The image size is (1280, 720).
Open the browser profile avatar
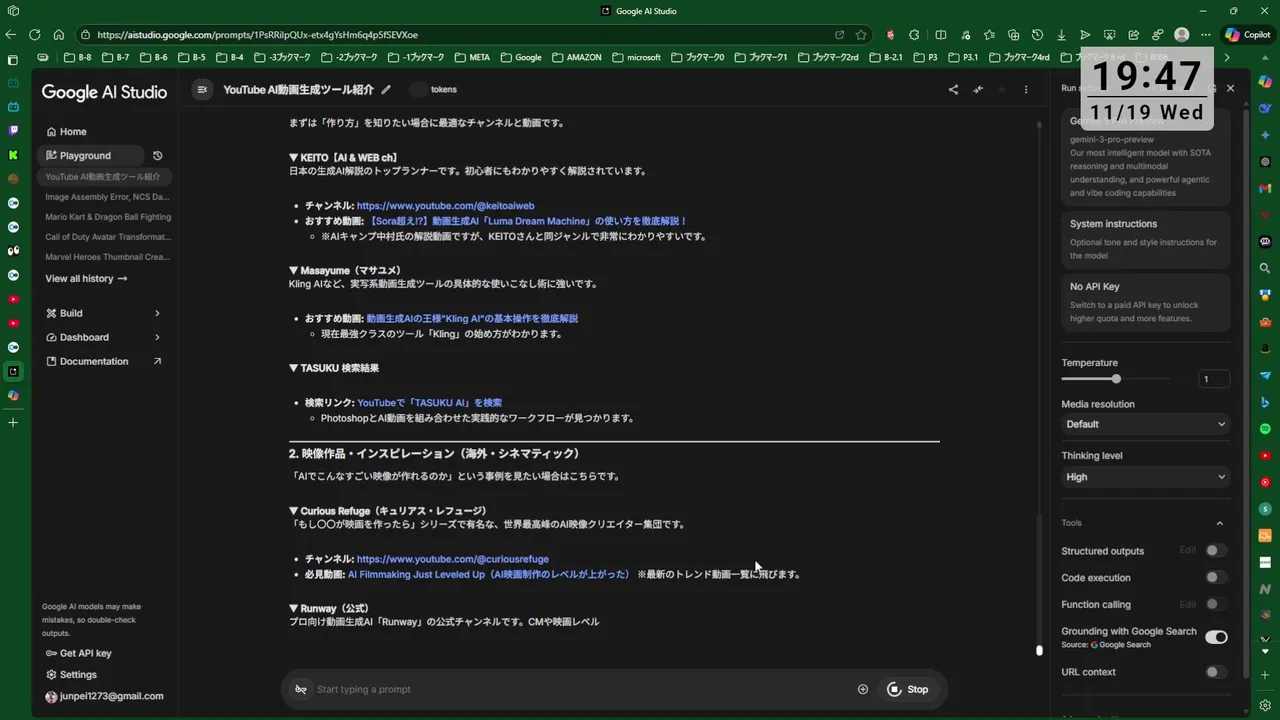(1182, 34)
